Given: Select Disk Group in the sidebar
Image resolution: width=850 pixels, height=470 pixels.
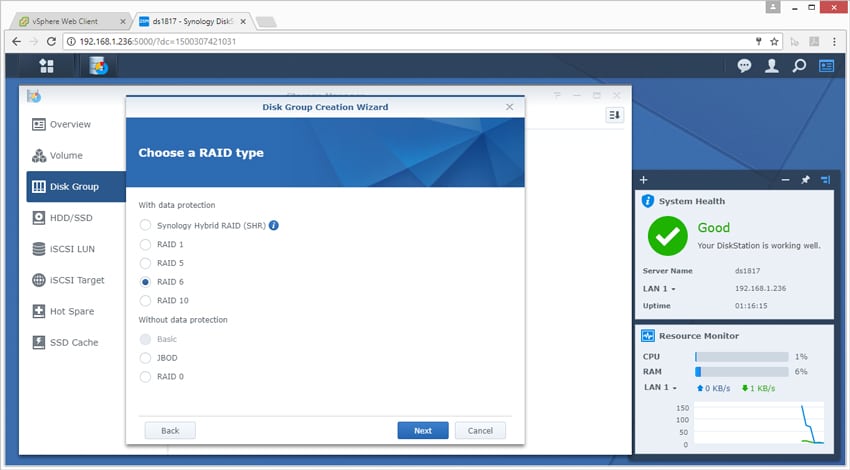Looking at the screenshot, I should [x=76, y=186].
